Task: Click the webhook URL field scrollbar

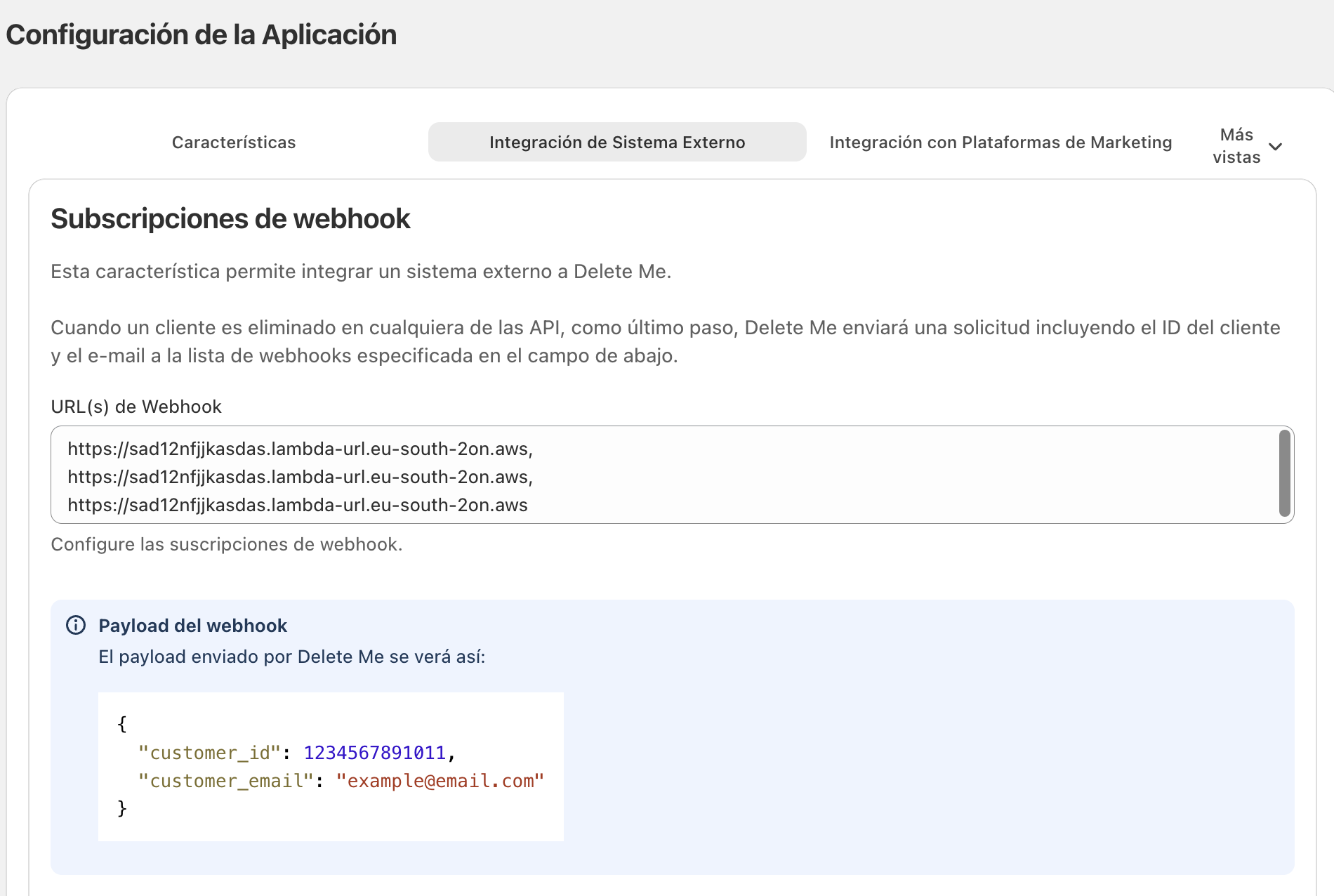Action: (1284, 473)
